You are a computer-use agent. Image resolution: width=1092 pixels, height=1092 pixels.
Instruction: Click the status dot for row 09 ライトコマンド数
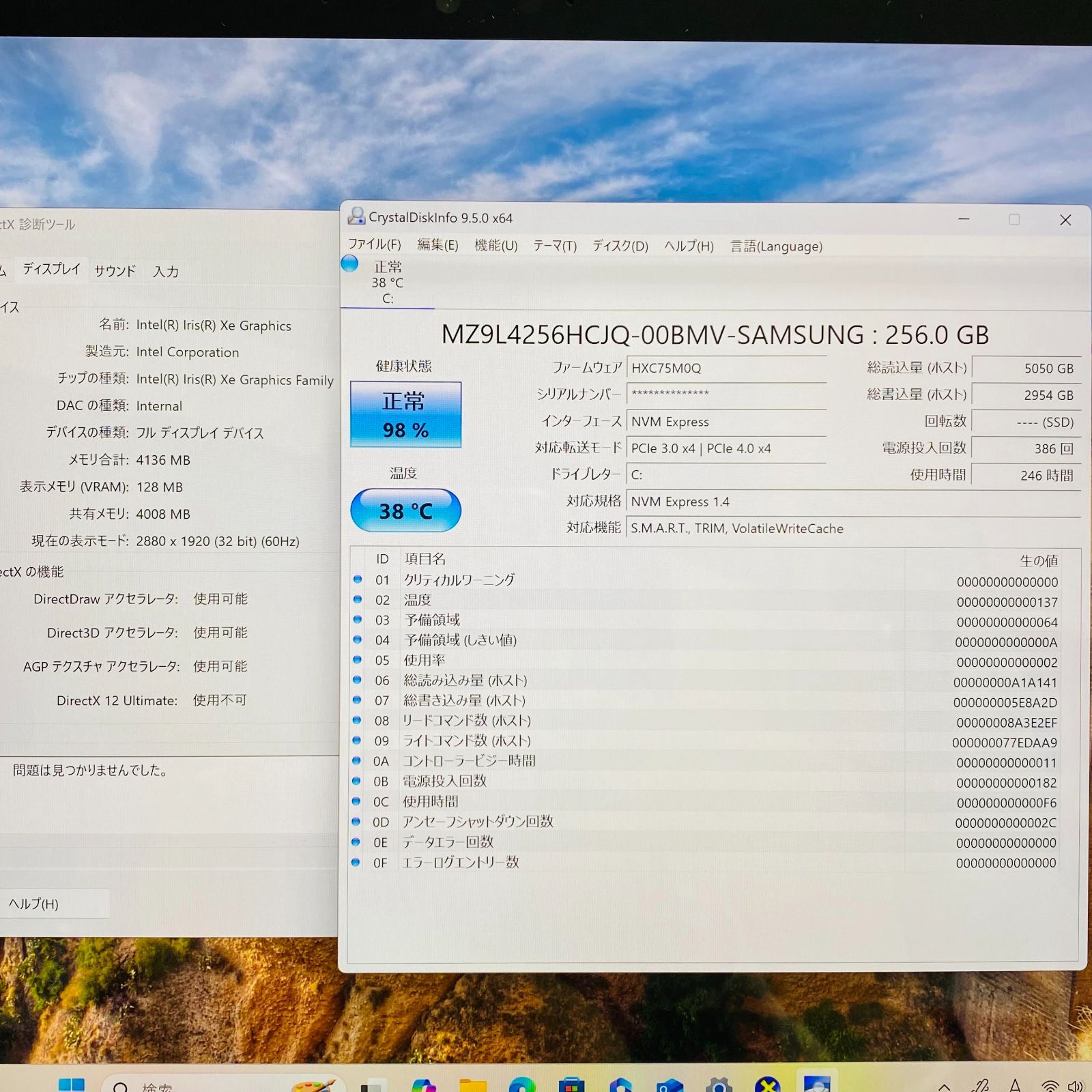[x=356, y=741]
